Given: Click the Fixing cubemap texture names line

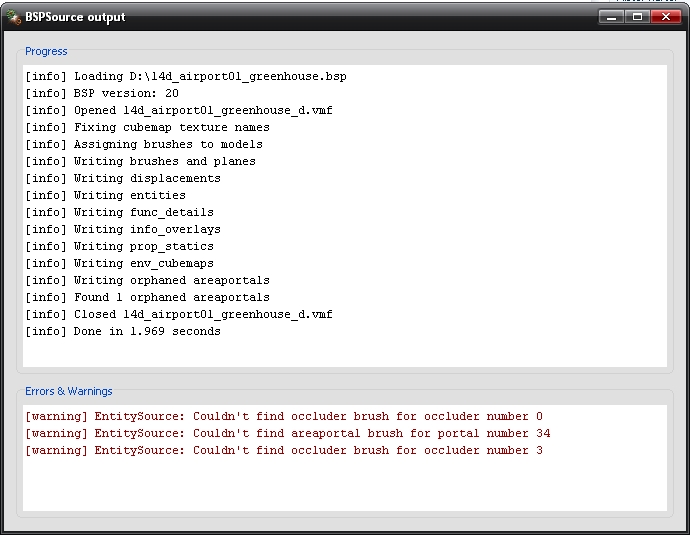Looking at the screenshot, I should pos(147,128).
